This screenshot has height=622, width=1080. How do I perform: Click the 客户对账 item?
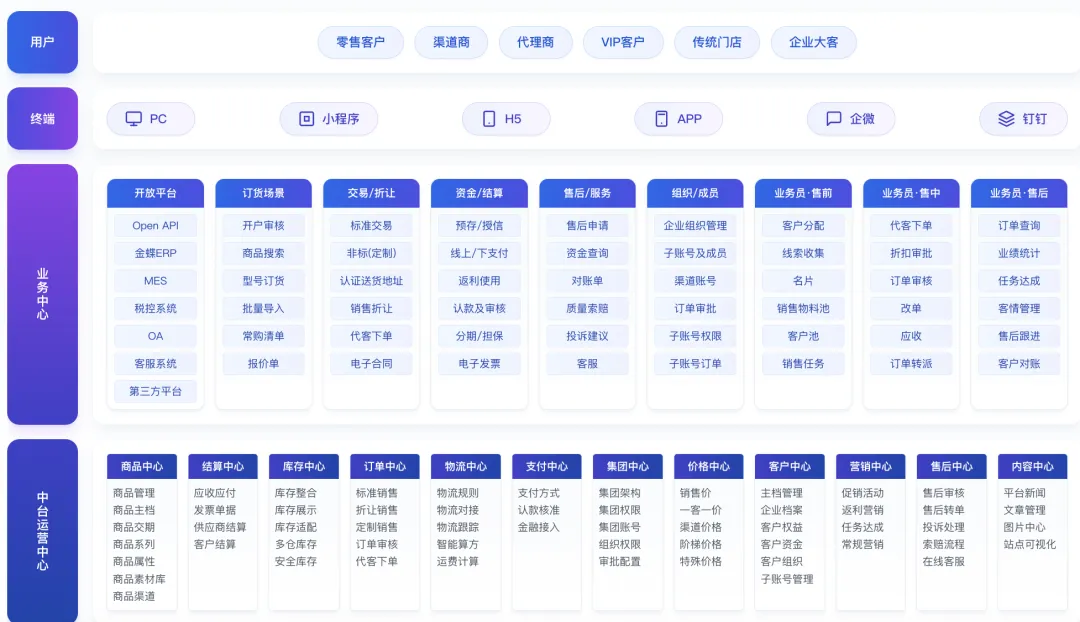[x=1019, y=363]
